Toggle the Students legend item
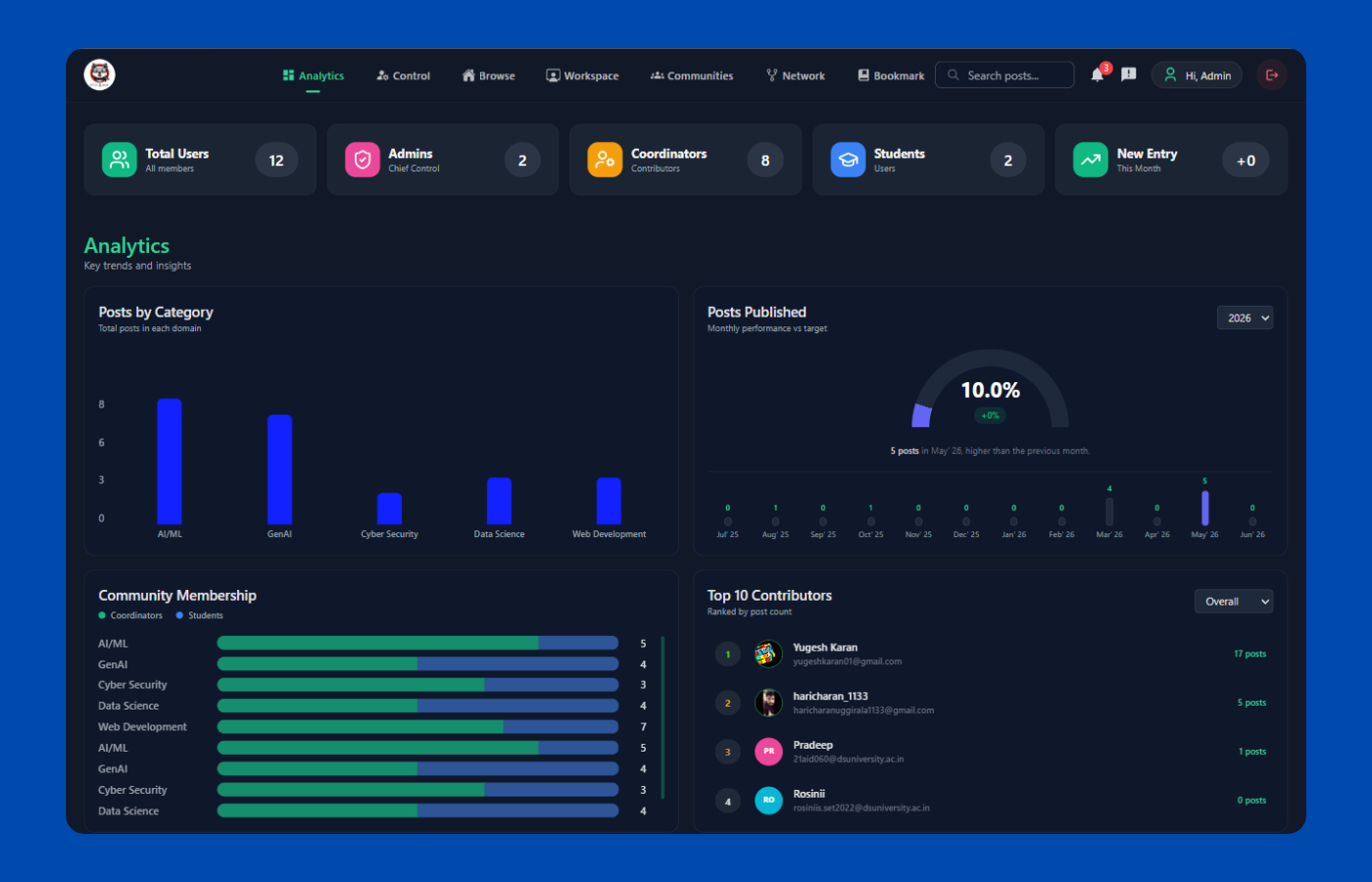Image resolution: width=1372 pixels, height=882 pixels. [x=200, y=615]
